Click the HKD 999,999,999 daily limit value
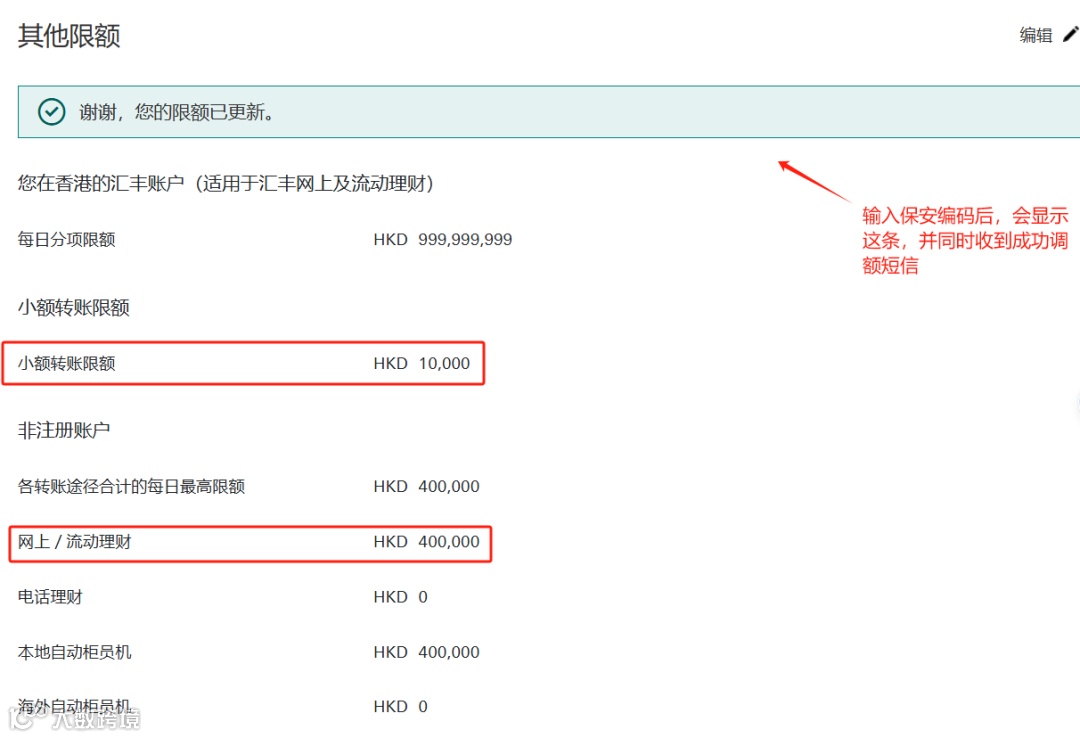This screenshot has width=1080, height=738. pos(444,239)
